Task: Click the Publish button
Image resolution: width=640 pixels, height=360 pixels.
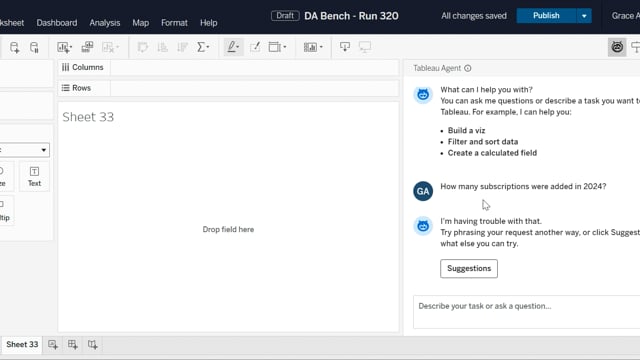Action: (x=546, y=16)
